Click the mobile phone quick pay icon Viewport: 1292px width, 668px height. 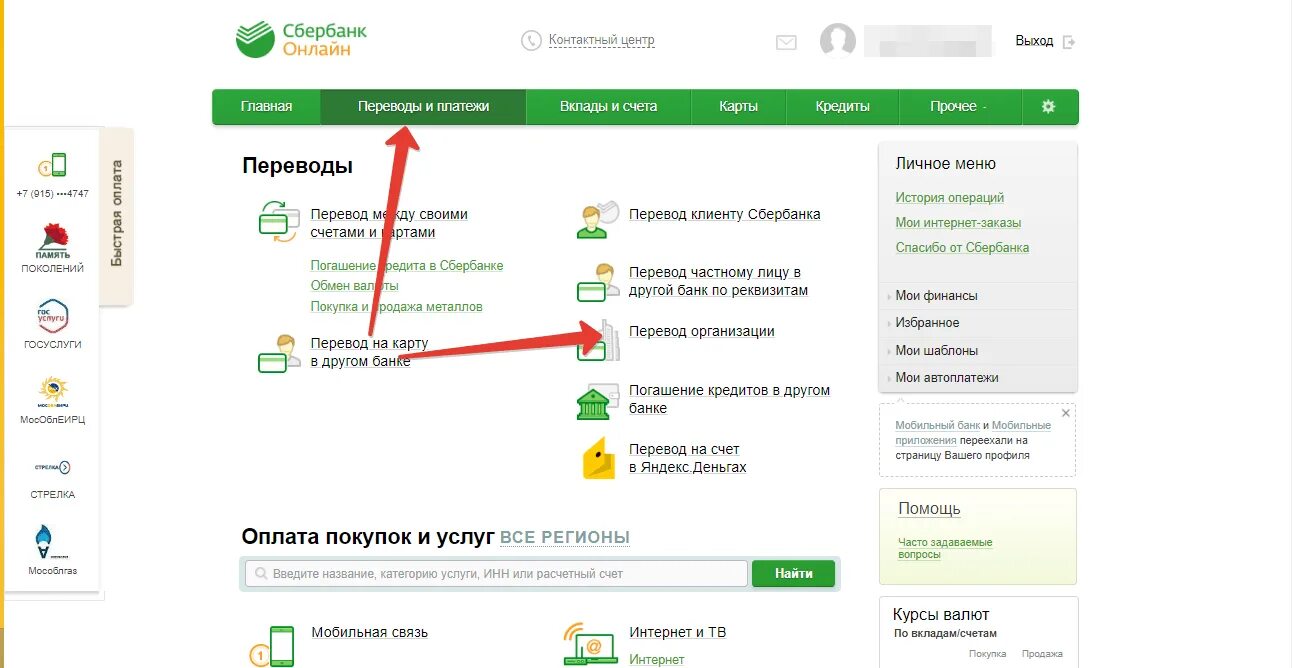coord(52,166)
